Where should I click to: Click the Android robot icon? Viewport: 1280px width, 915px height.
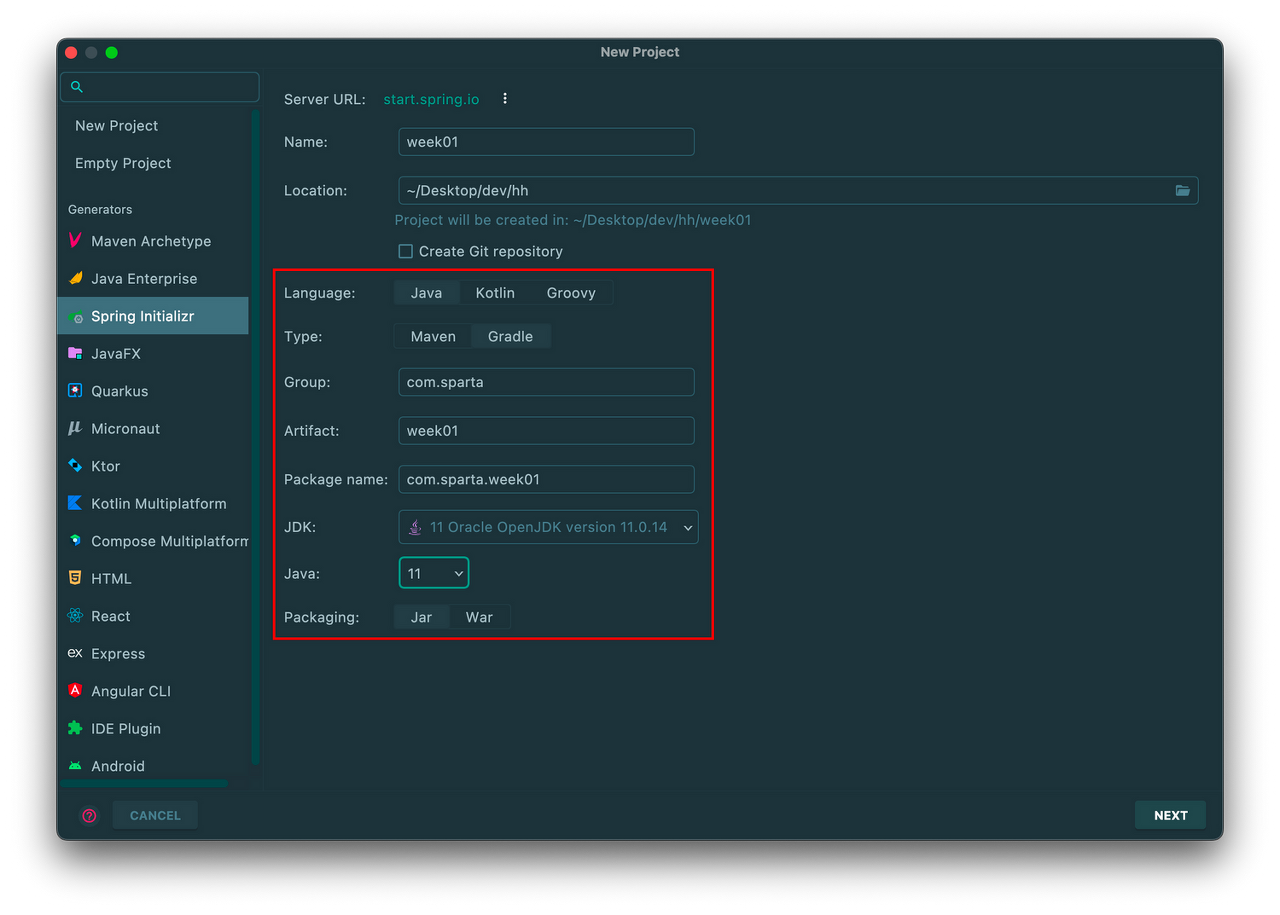(75, 766)
